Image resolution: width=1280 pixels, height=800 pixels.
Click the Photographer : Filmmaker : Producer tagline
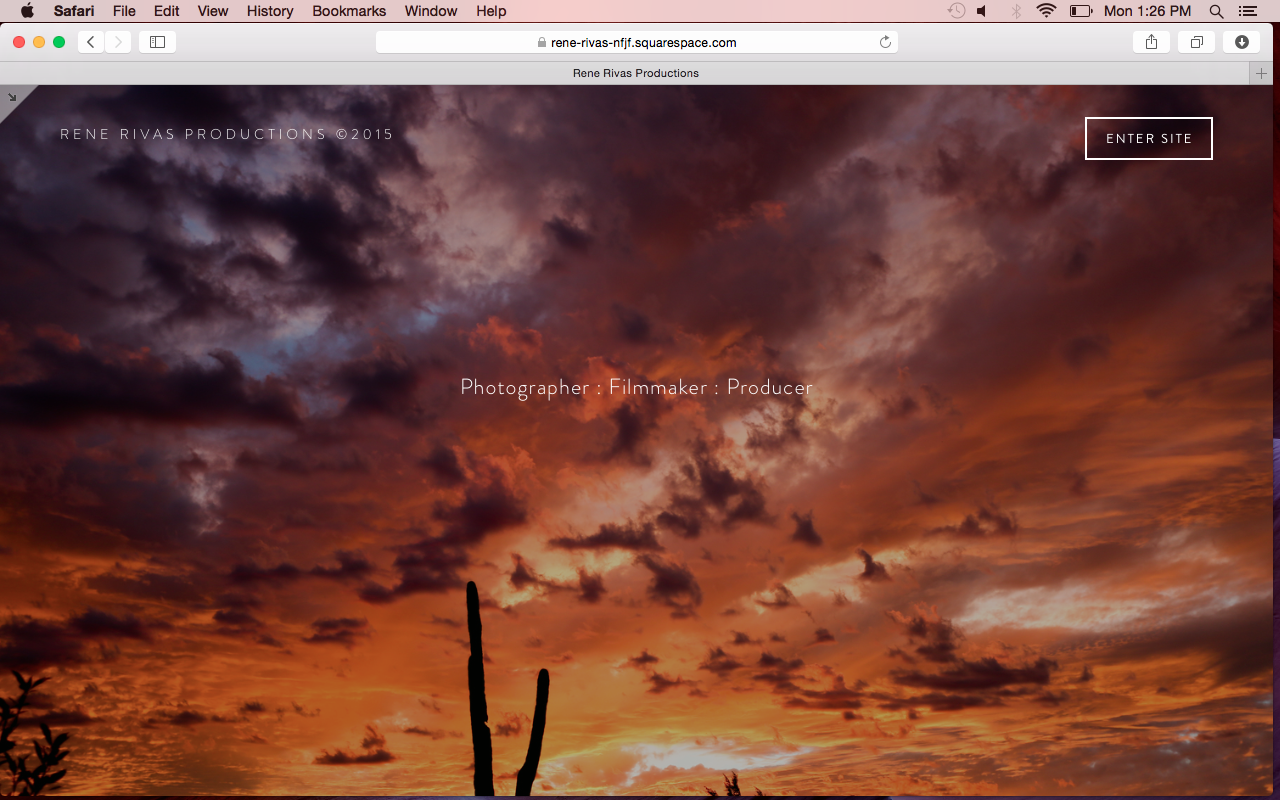637,388
